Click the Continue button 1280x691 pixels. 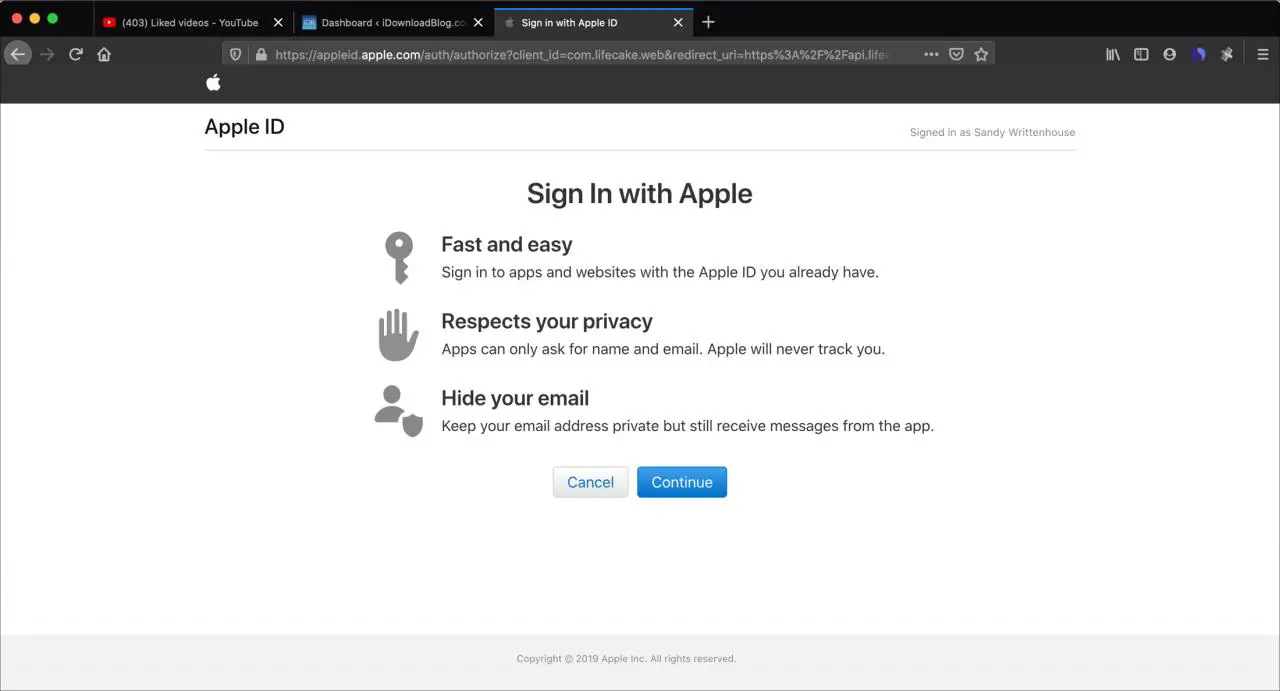click(x=681, y=482)
